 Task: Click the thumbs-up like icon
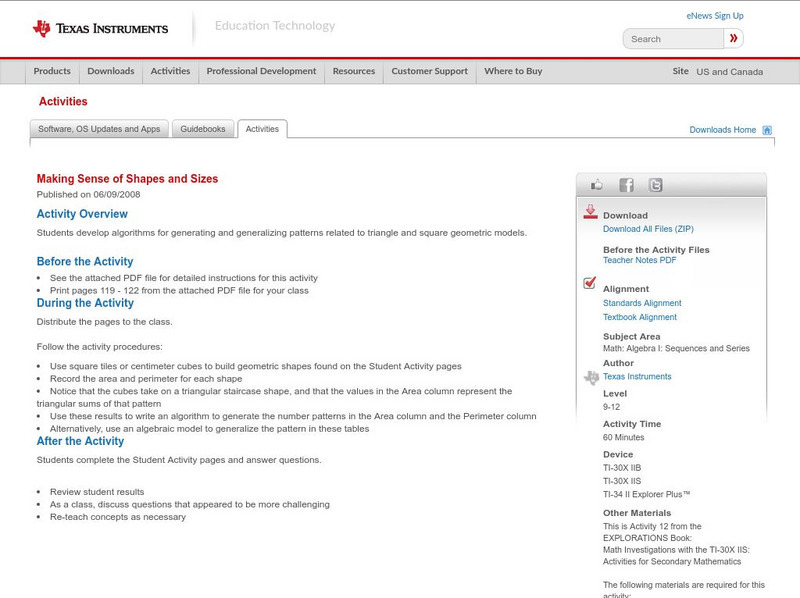pyautogui.click(x=596, y=185)
